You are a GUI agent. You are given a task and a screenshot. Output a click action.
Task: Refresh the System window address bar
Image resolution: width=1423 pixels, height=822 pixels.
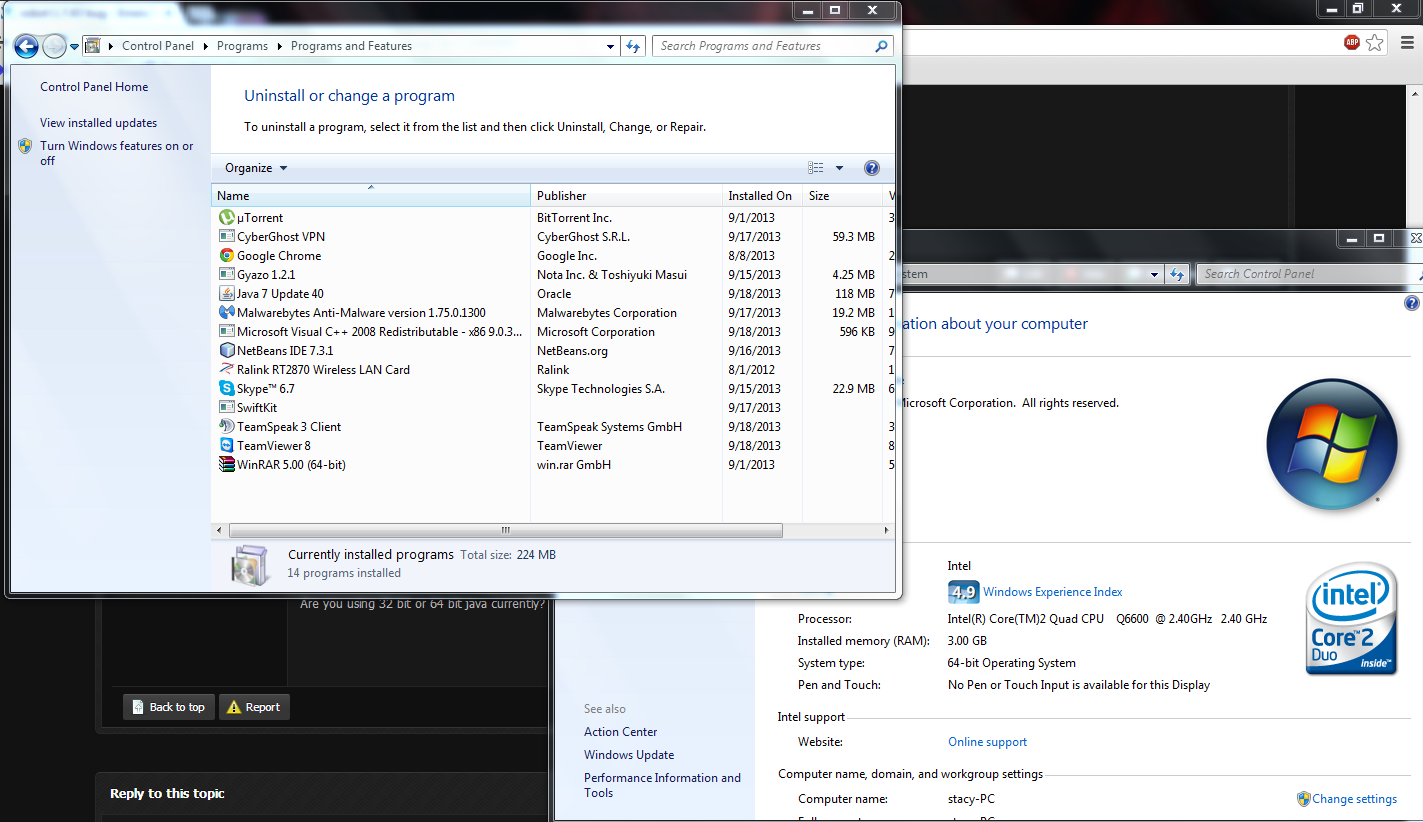pos(1177,274)
